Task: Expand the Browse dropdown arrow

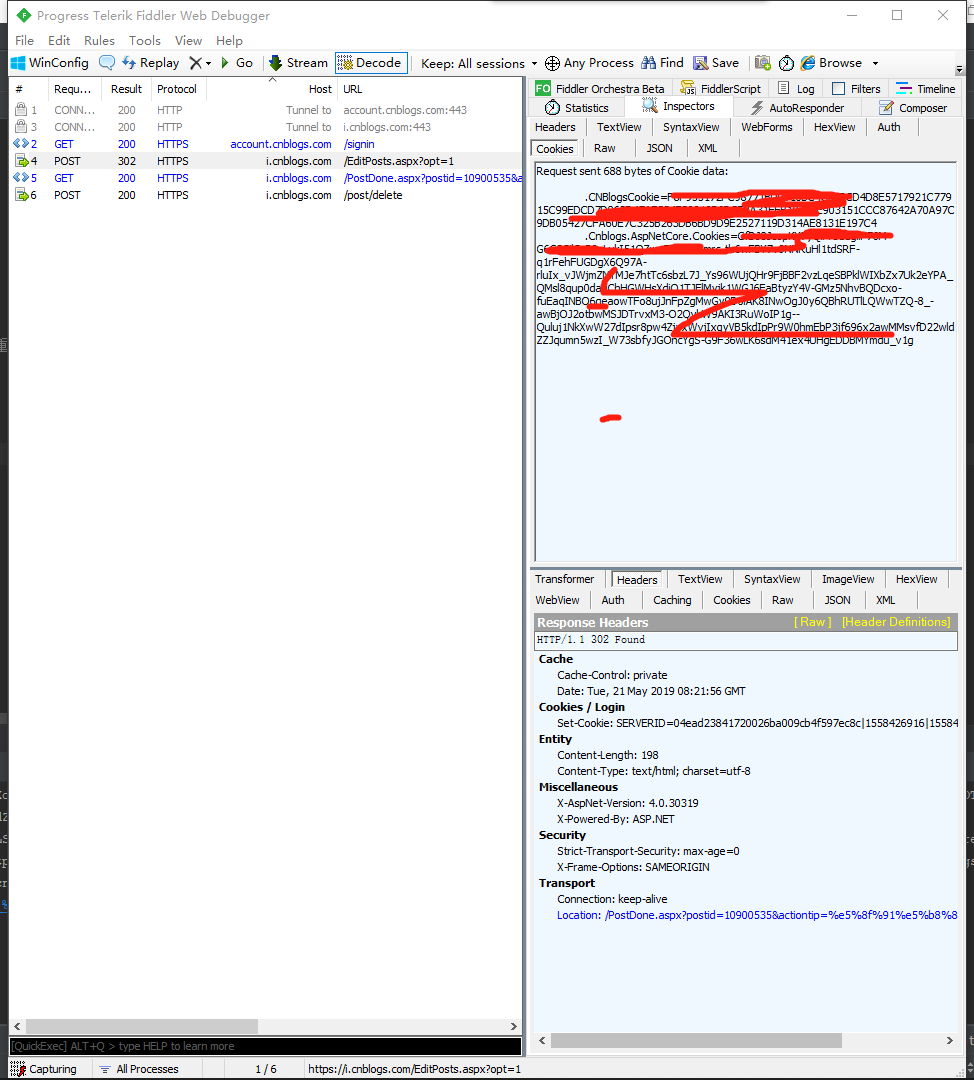Action: click(x=875, y=63)
